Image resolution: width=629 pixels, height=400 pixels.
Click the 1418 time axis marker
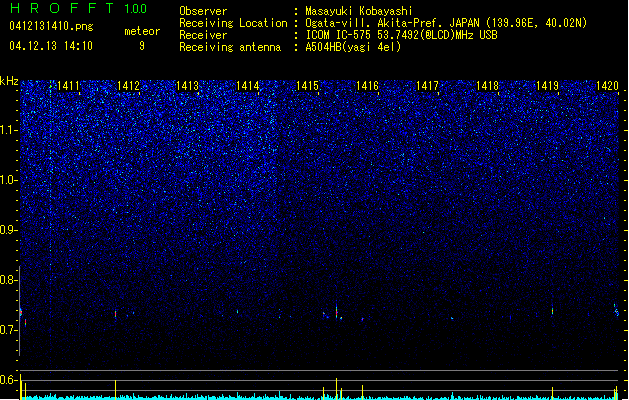(x=487, y=86)
